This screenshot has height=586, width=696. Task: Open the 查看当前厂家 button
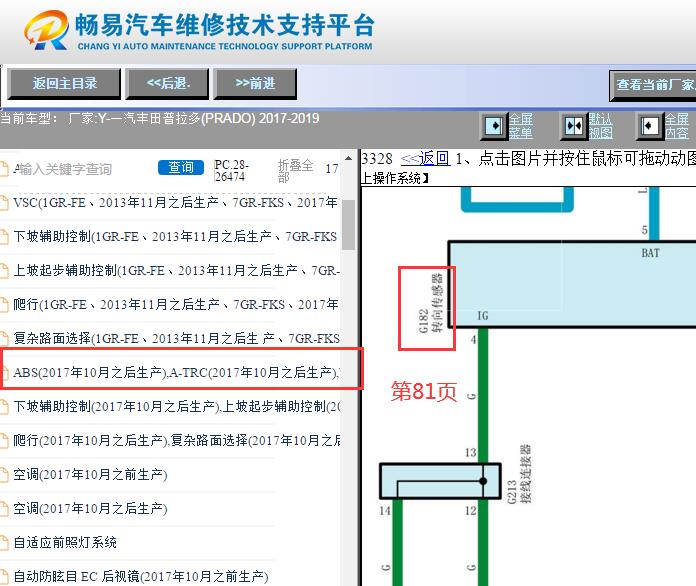653,85
